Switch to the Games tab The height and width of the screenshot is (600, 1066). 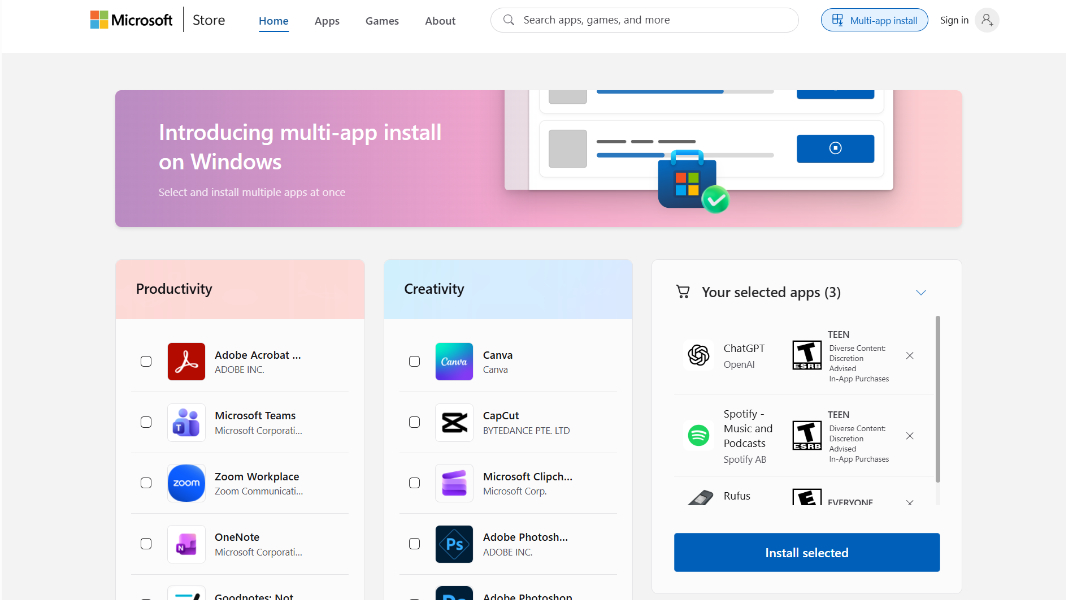381,19
